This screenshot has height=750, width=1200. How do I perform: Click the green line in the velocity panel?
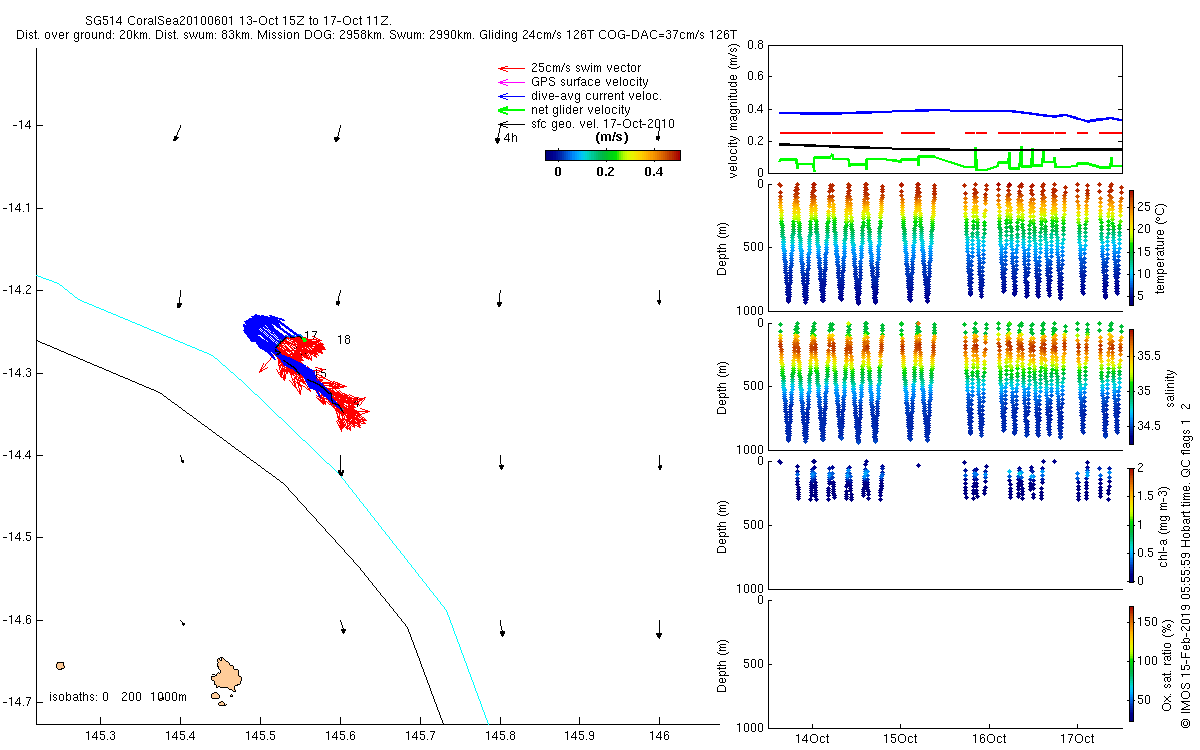point(950,160)
